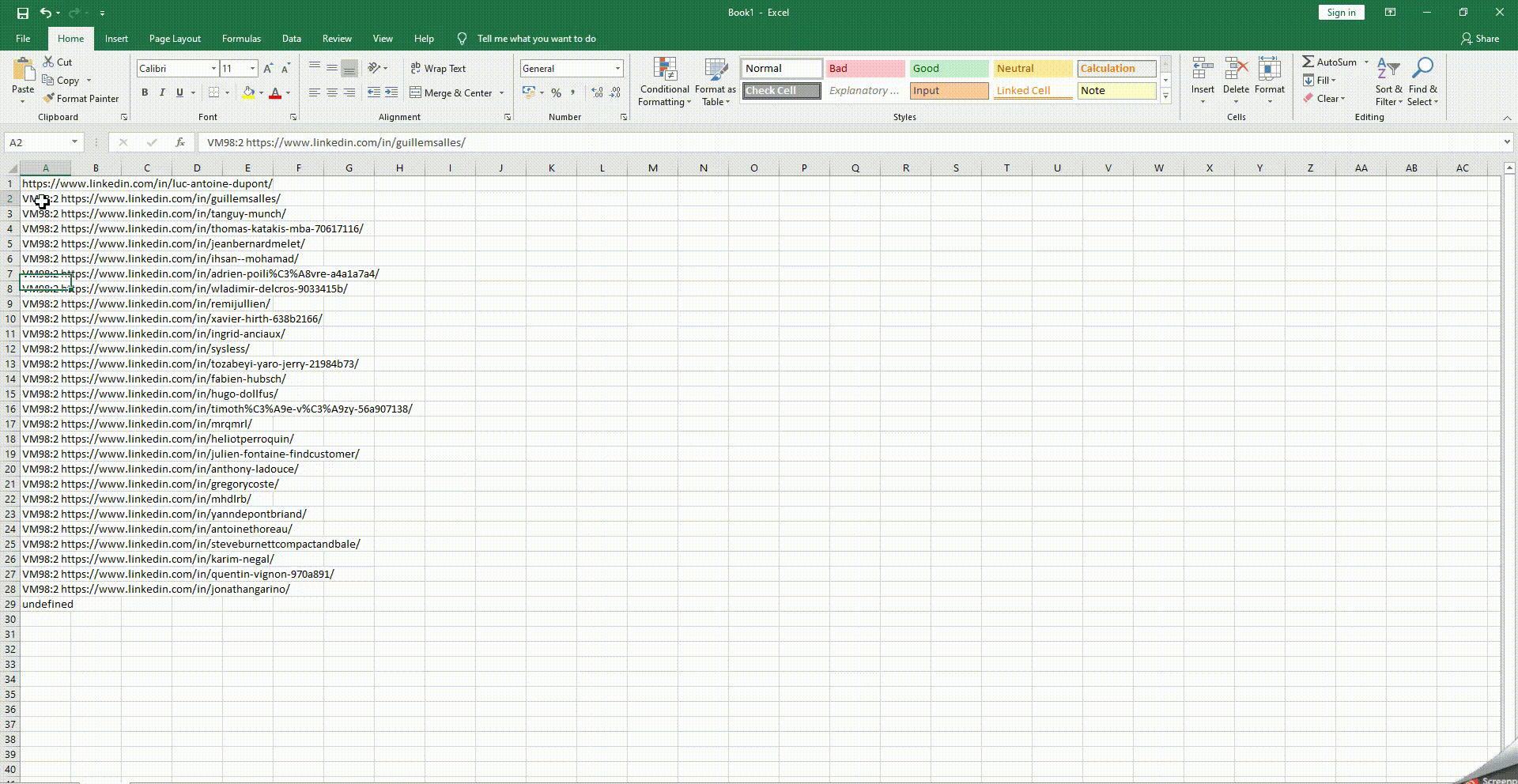Viewport: 1518px width, 784px height.
Task: Decrease font size with the small A icon
Action: (x=285, y=69)
